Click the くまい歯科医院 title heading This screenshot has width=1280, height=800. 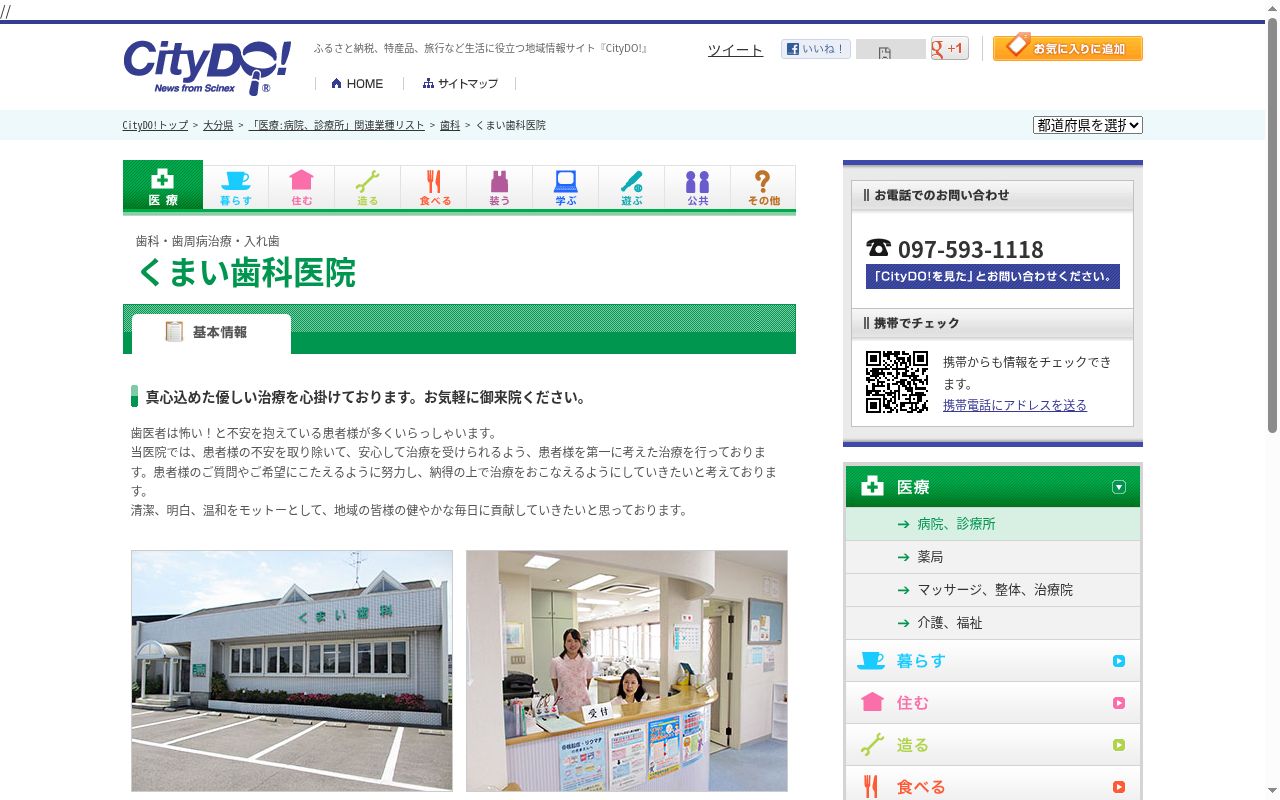246,273
